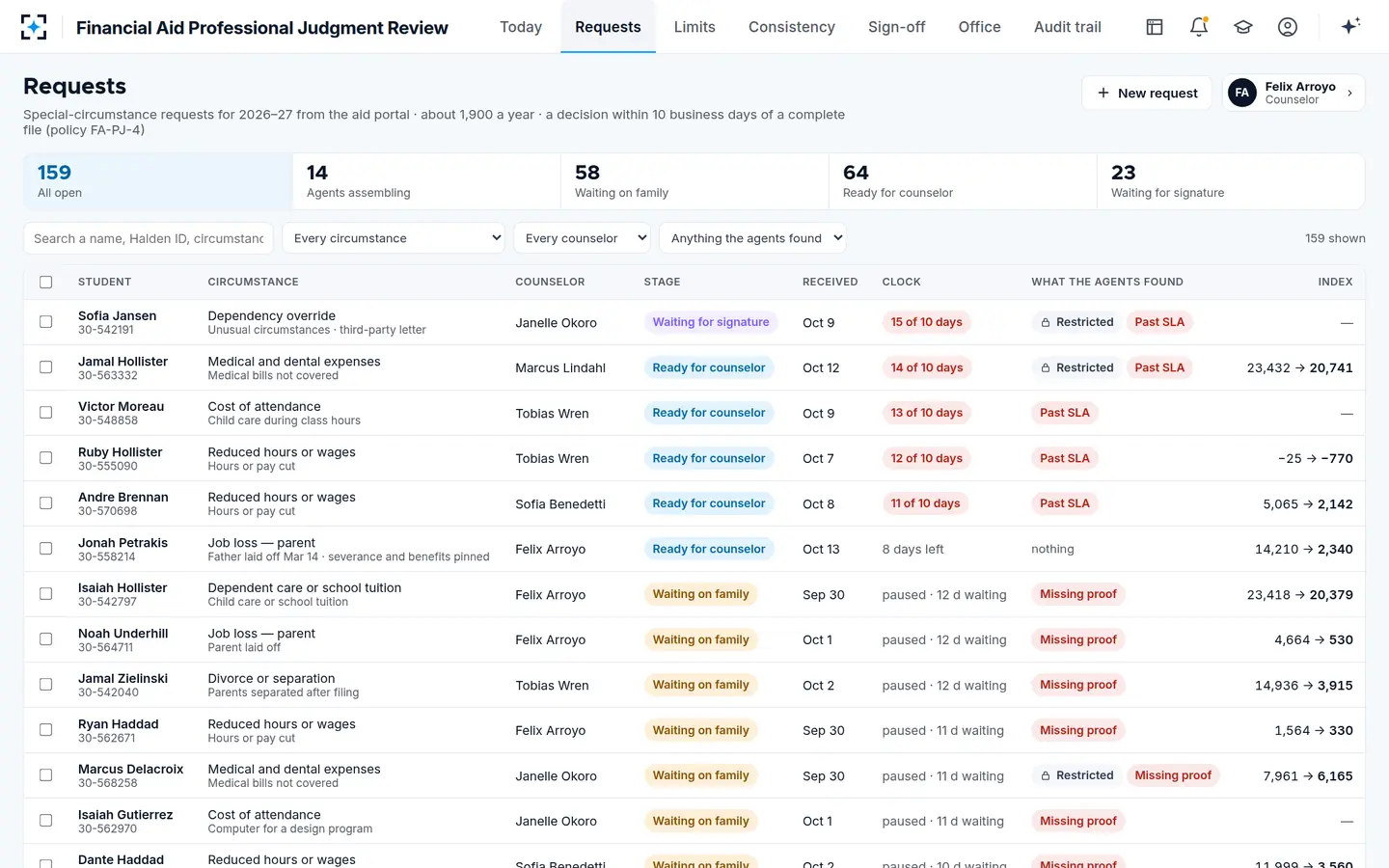The height and width of the screenshot is (868, 1389).
Task: Tick the select-all checkbox in the table header
Action: [46, 282]
